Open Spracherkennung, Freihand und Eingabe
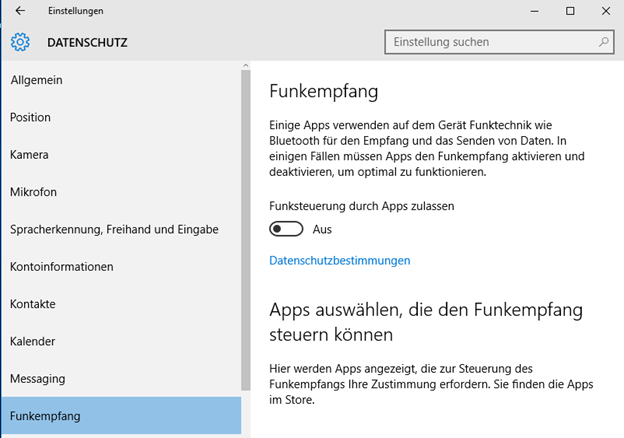 pos(121,230)
